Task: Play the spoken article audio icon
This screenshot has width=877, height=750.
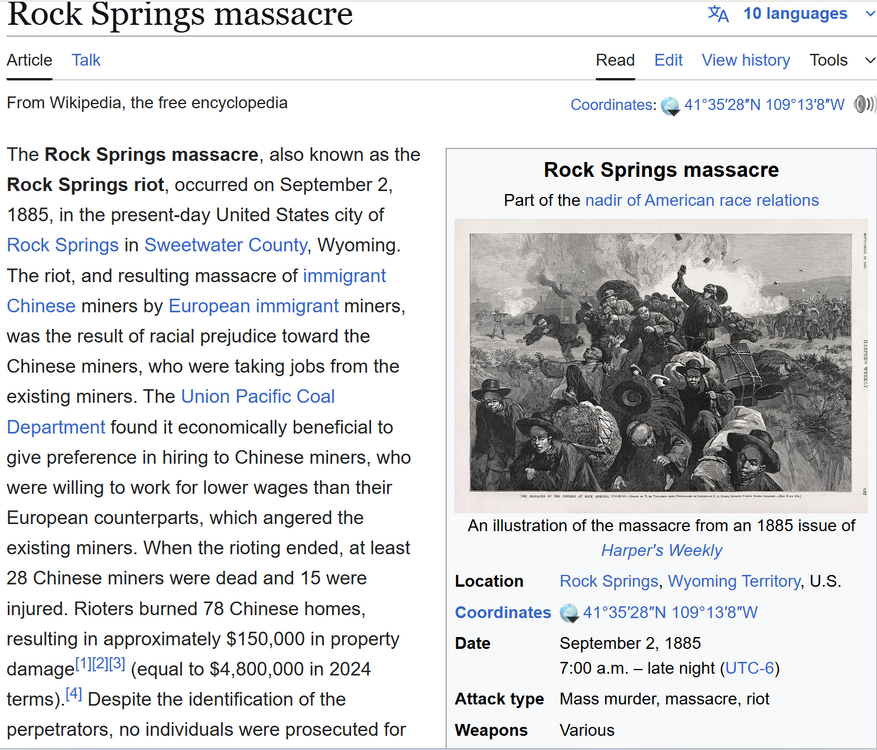Action: pos(864,104)
